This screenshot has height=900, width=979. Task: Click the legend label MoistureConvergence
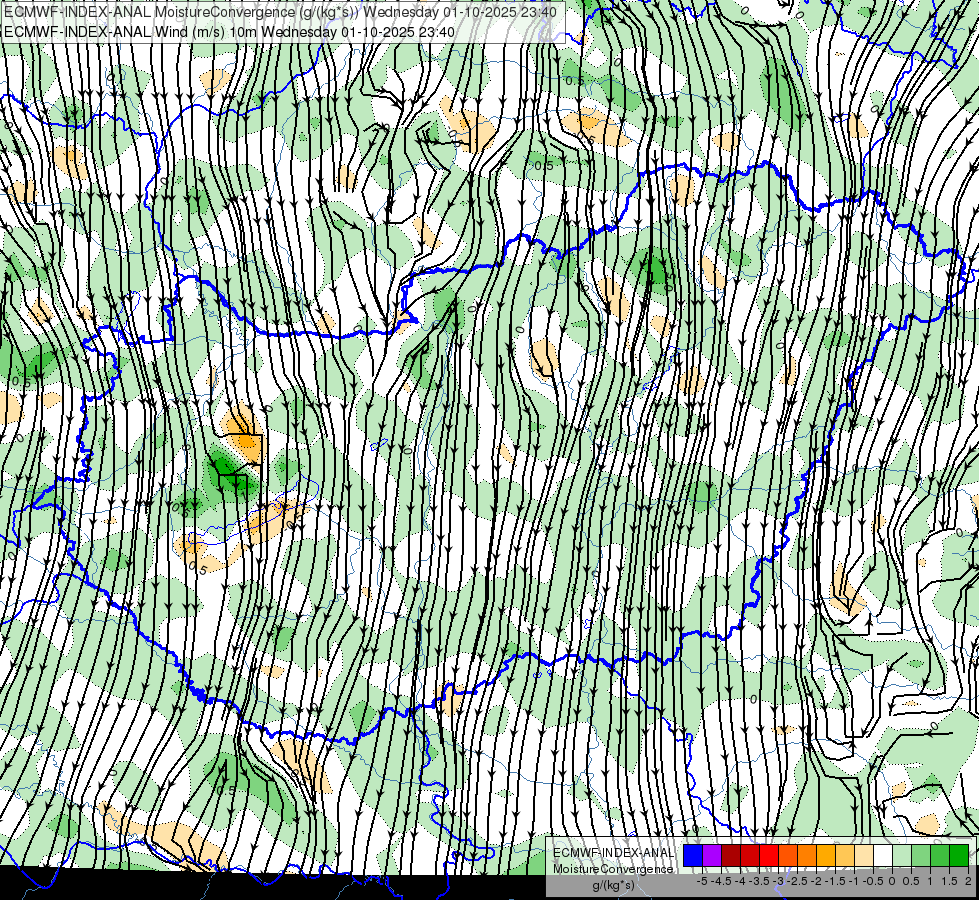pyautogui.click(x=613, y=869)
